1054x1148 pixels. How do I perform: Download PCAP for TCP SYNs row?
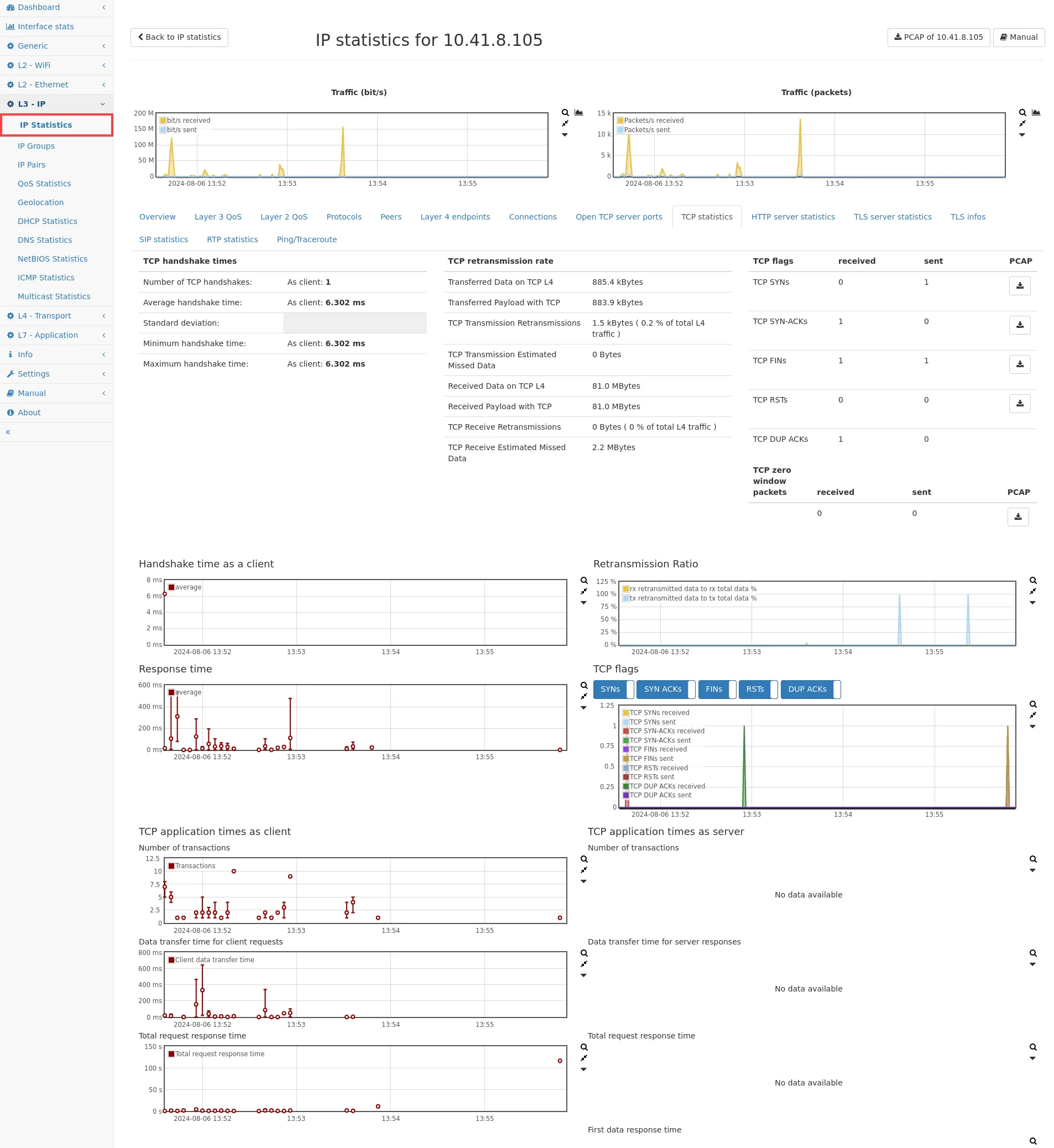(1020, 286)
